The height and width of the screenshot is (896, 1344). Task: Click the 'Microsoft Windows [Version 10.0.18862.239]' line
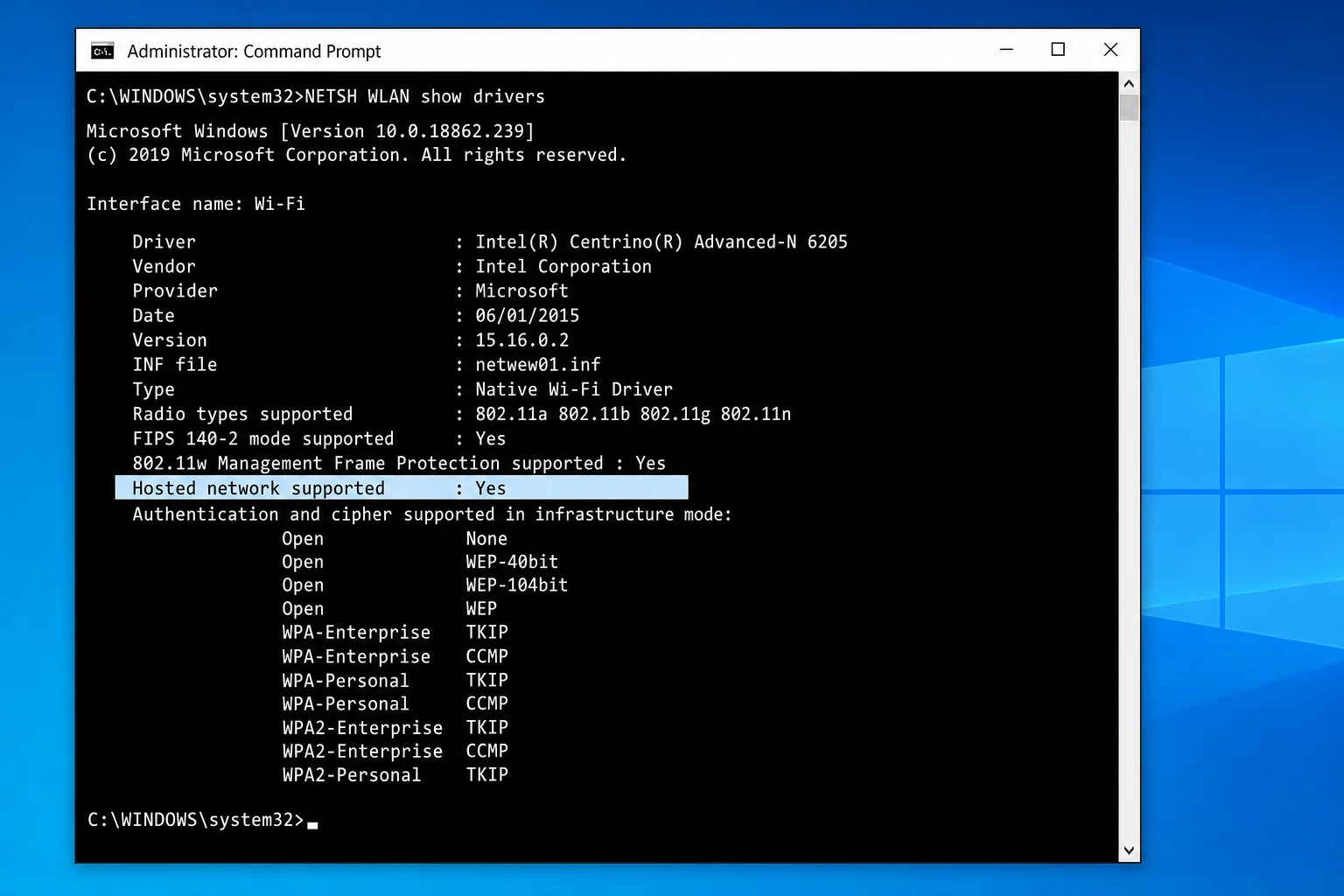(311, 131)
